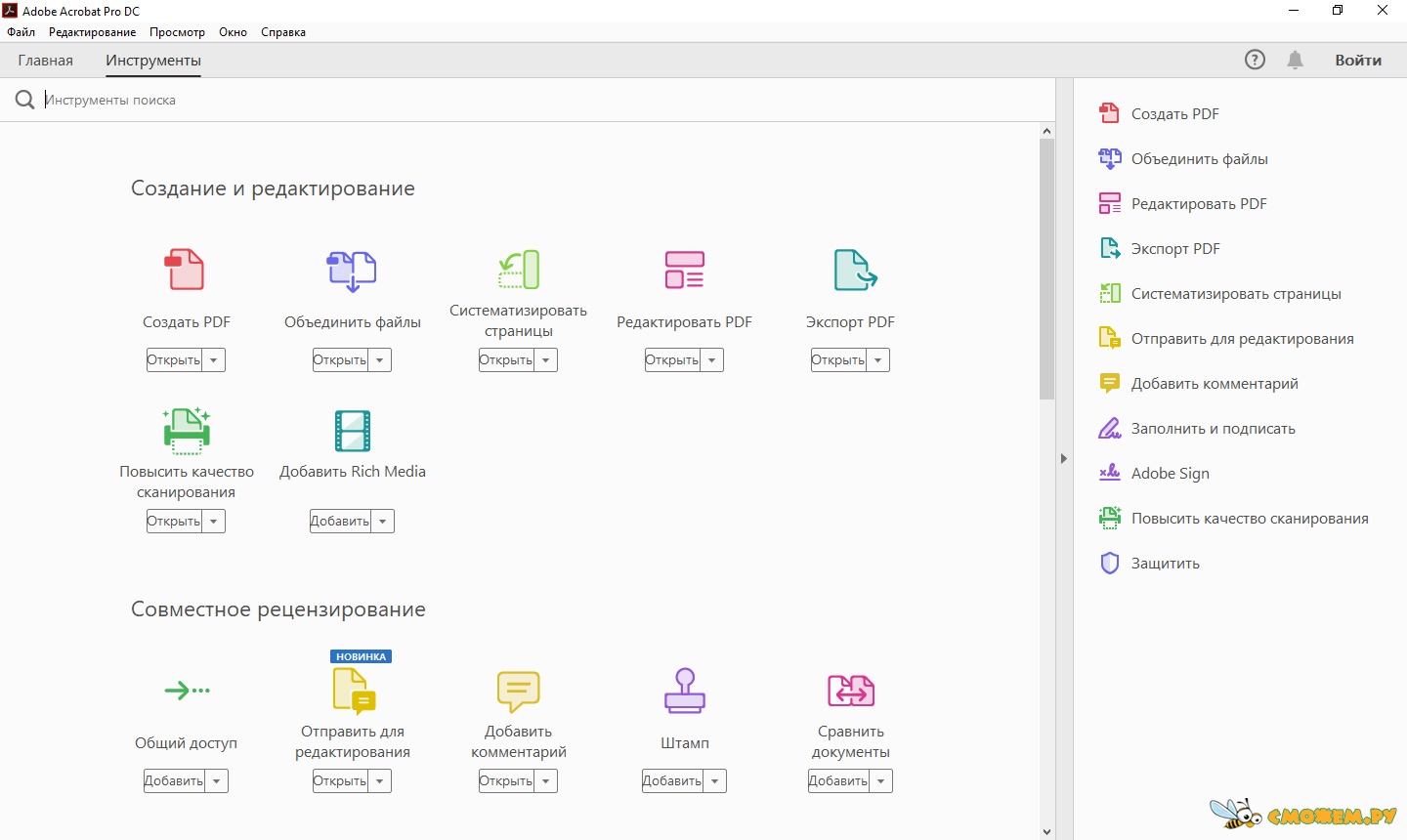Image resolution: width=1407 pixels, height=840 pixels.
Task: Click Добавить button under Штамп
Action: click(x=673, y=781)
